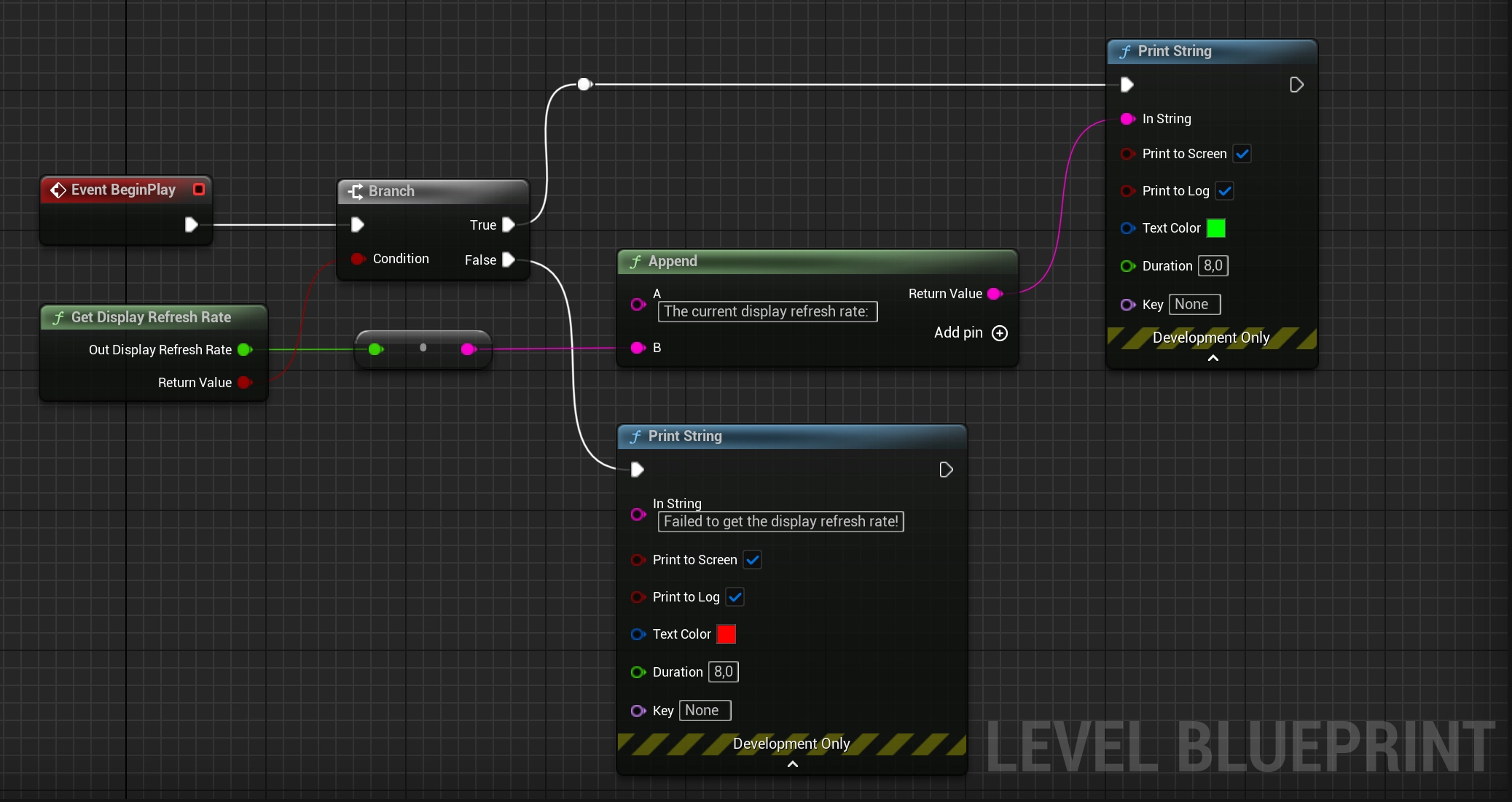This screenshot has height=802, width=1512.
Task: Collapse the upper Print String advanced options arrow
Action: [x=1213, y=358]
